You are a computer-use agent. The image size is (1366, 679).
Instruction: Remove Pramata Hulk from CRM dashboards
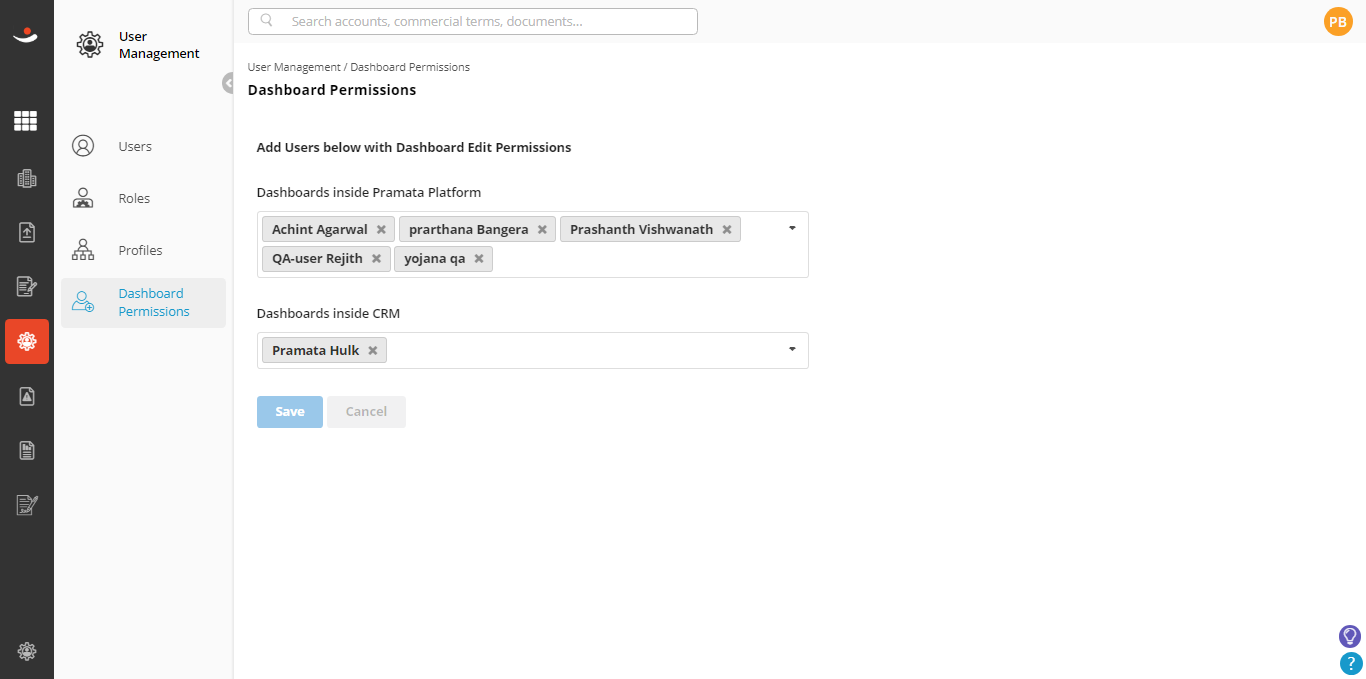coord(373,350)
